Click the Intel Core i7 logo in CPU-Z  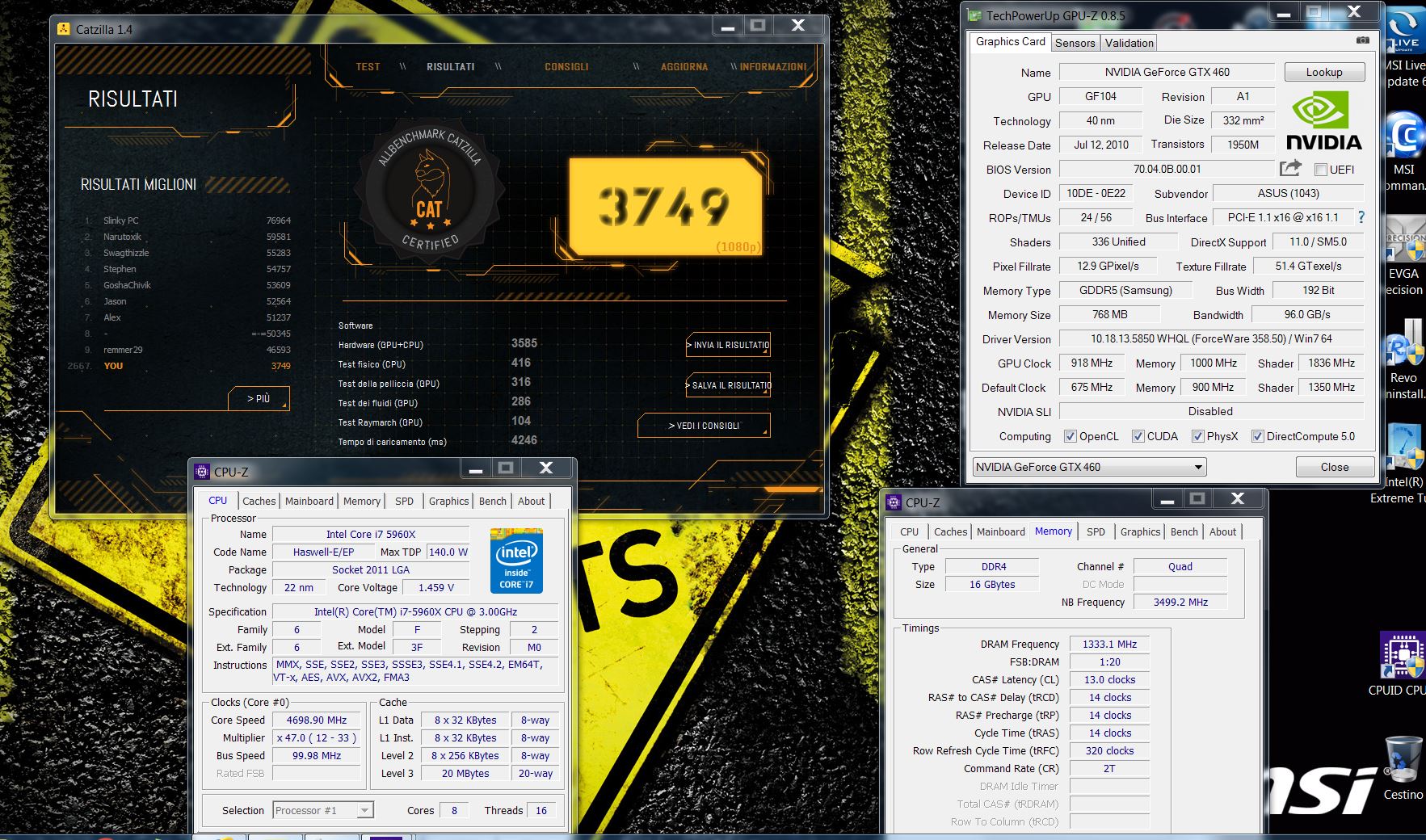point(516,561)
